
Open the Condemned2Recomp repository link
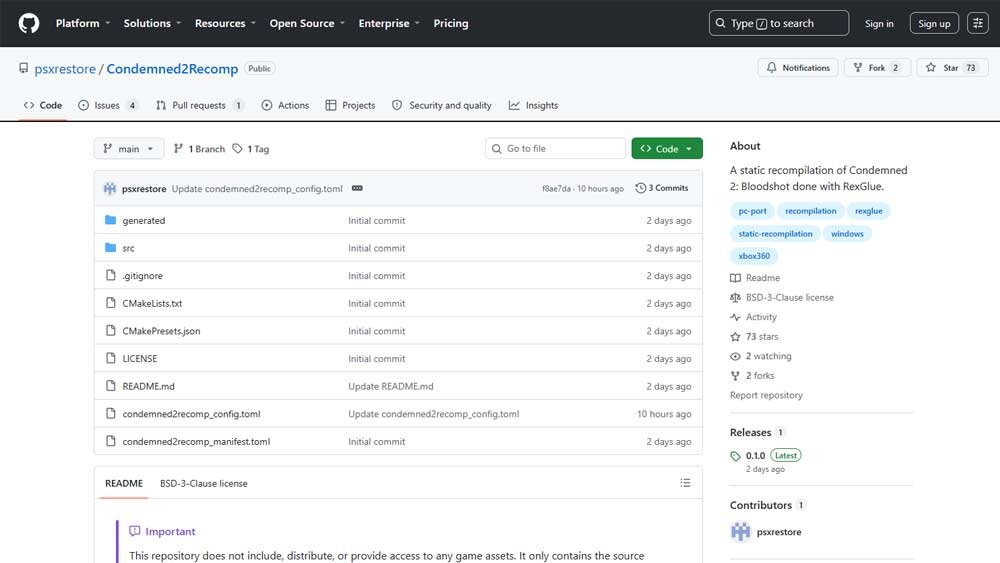pyautogui.click(x=172, y=69)
